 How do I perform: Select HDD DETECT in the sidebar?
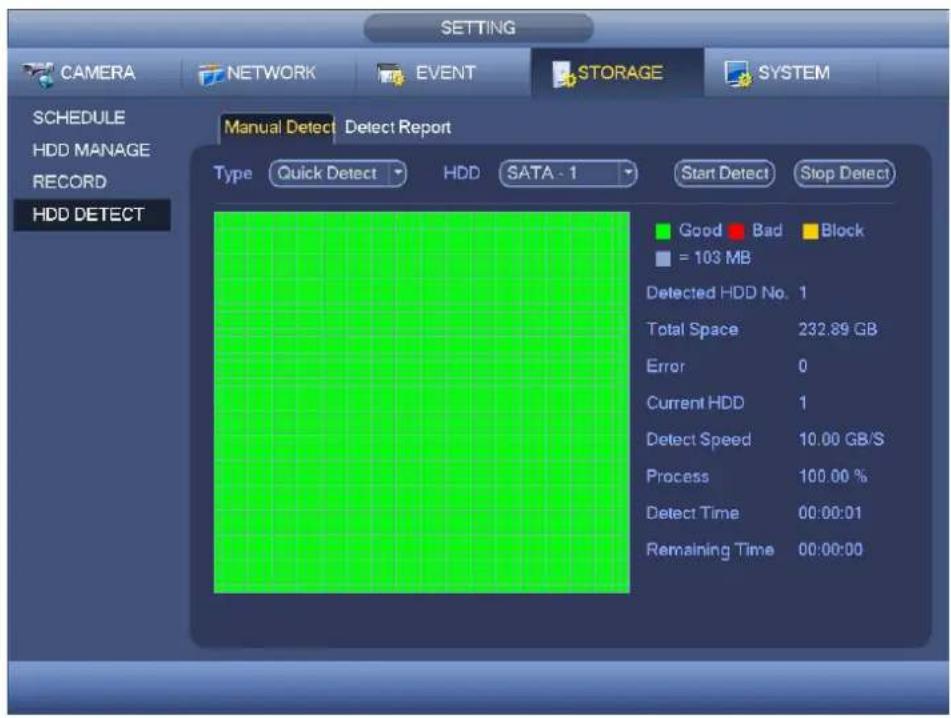92,215
